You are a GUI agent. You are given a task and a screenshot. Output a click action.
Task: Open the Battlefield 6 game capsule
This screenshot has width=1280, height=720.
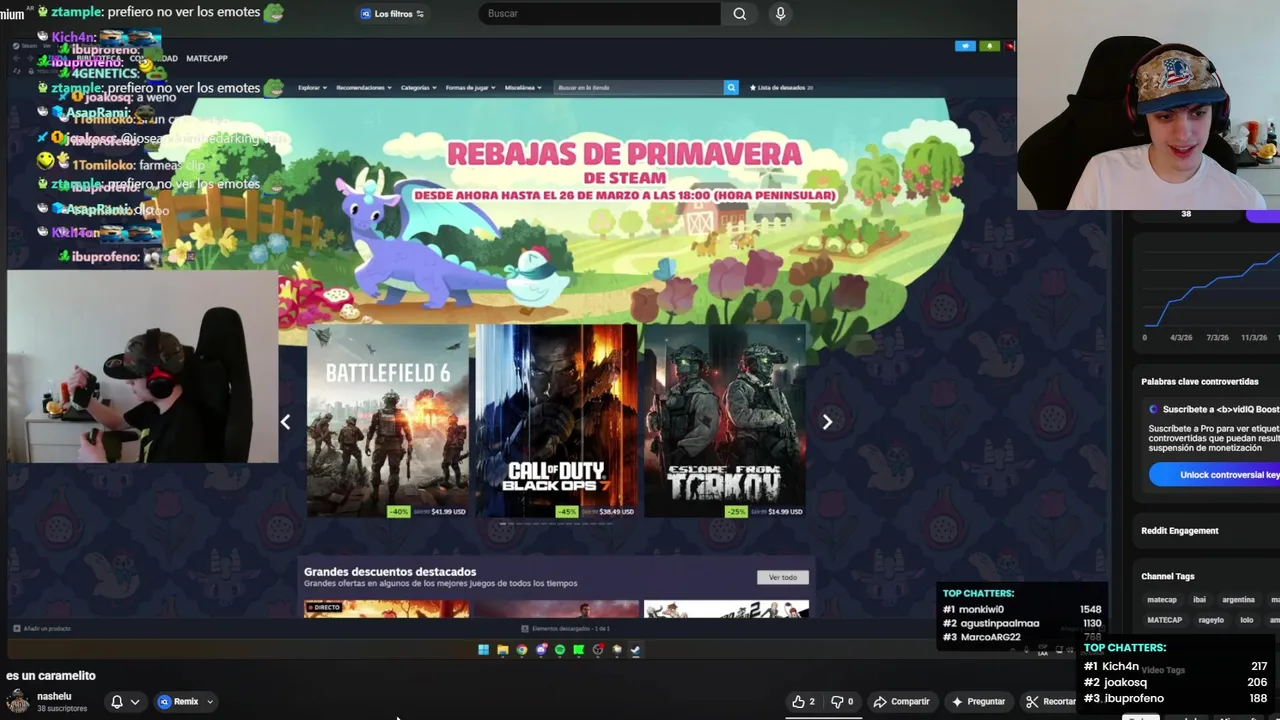pyautogui.click(x=388, y=420)
